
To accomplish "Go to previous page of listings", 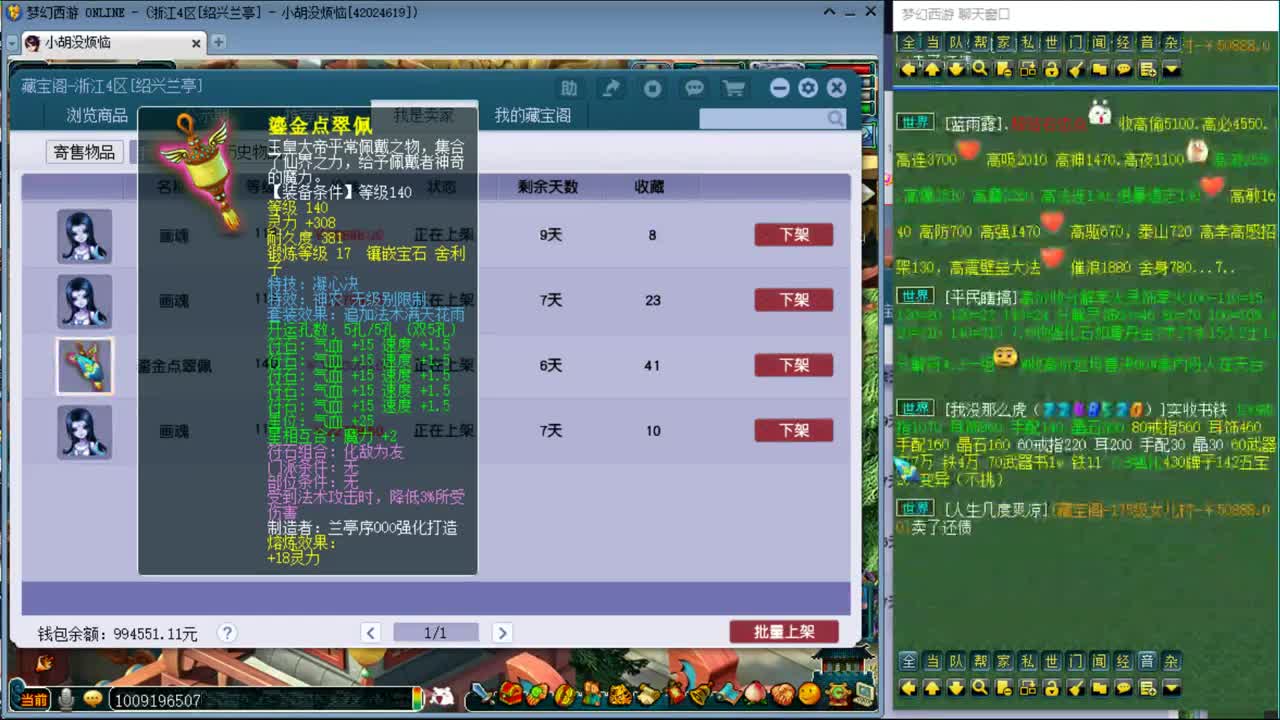I will click(x=371, y=633).
